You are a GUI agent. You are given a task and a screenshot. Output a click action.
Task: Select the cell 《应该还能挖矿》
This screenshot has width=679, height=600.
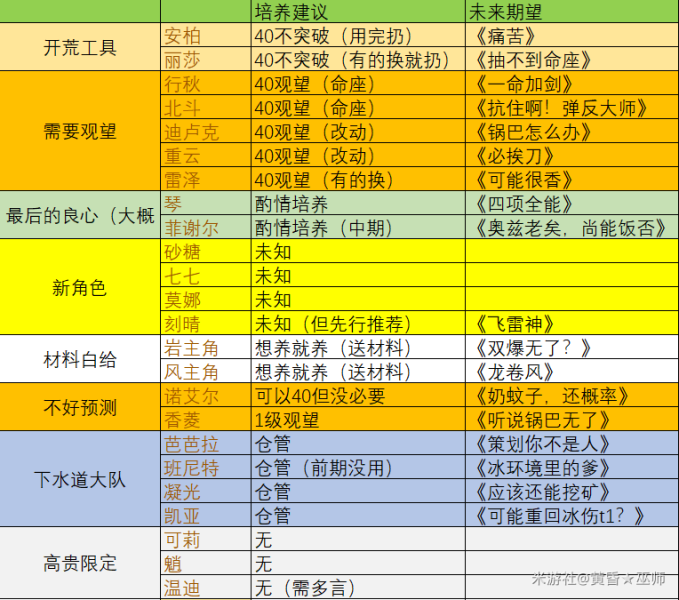(x=572, y=491)
